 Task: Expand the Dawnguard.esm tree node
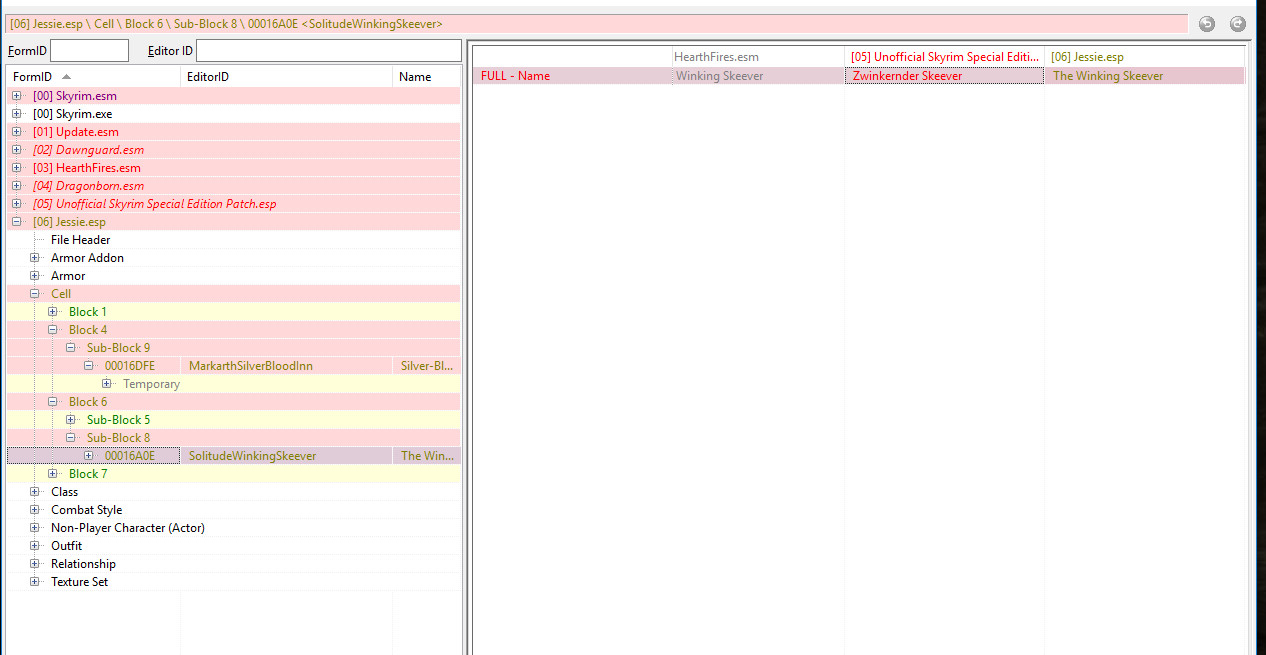tap(16, 150)
